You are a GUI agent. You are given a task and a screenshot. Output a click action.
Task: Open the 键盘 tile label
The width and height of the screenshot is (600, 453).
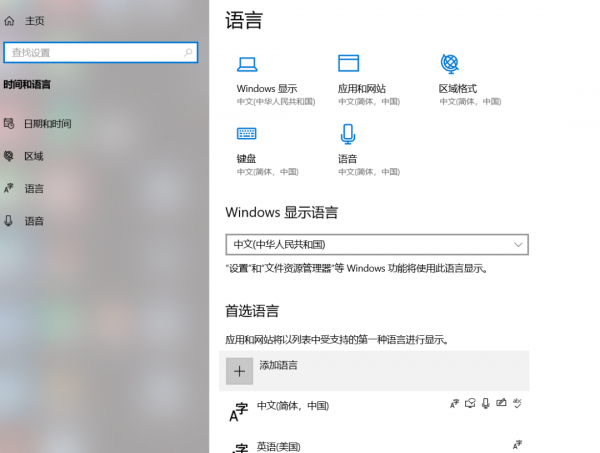coord(246,159)
